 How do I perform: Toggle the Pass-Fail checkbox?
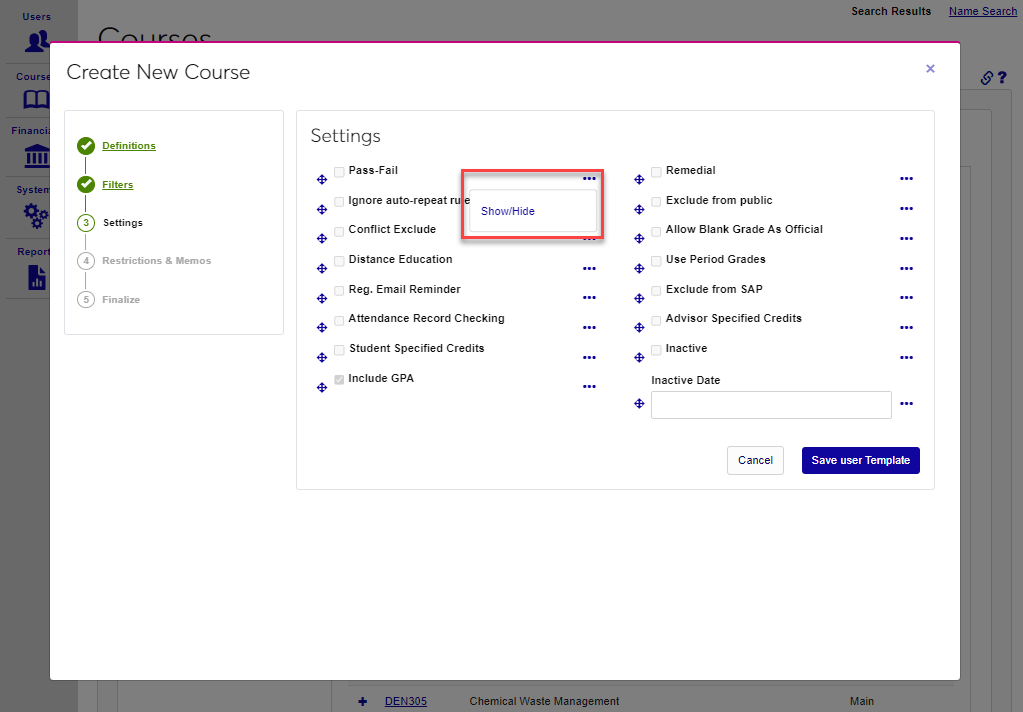point(339,172)
